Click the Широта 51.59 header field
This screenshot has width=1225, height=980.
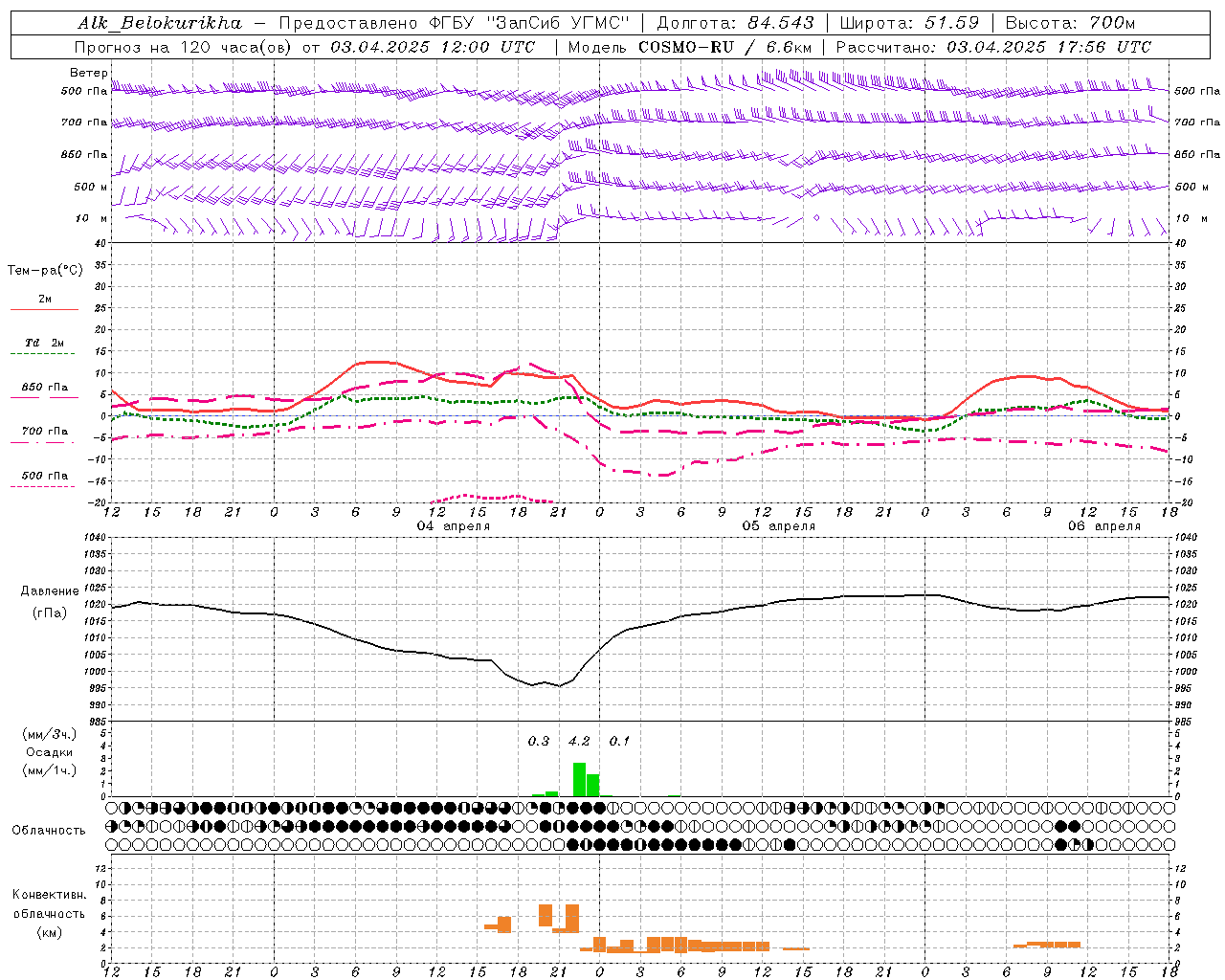pos(909,23)
